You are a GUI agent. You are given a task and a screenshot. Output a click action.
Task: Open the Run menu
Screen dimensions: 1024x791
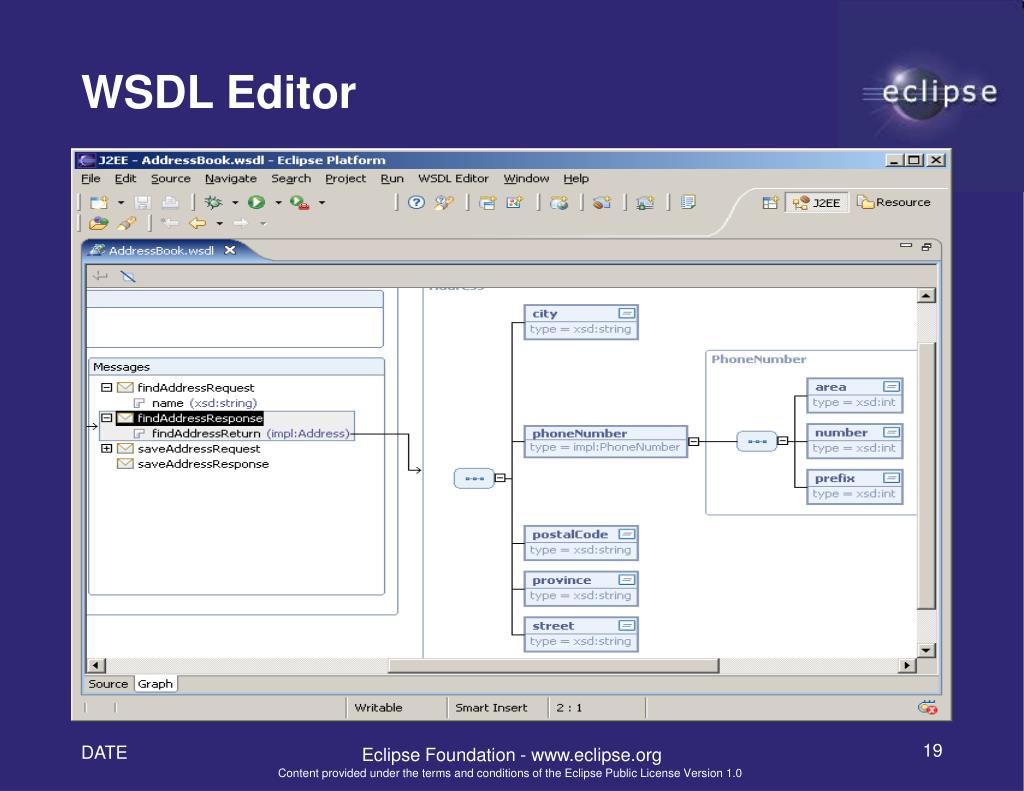(x=392, y=178)
